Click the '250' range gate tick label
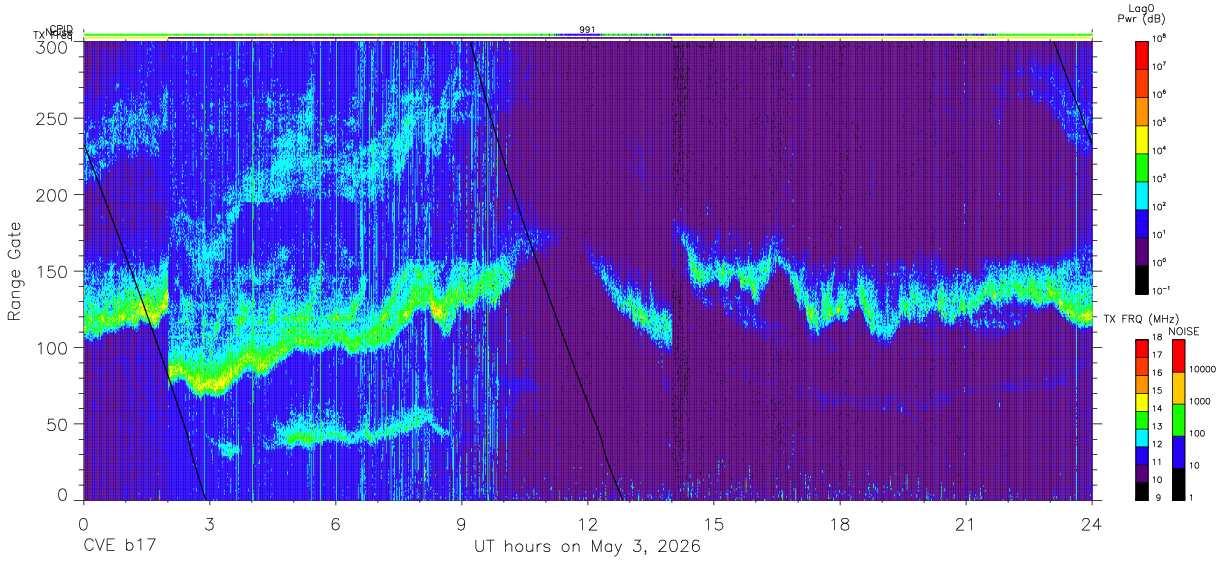 point(53,119)
